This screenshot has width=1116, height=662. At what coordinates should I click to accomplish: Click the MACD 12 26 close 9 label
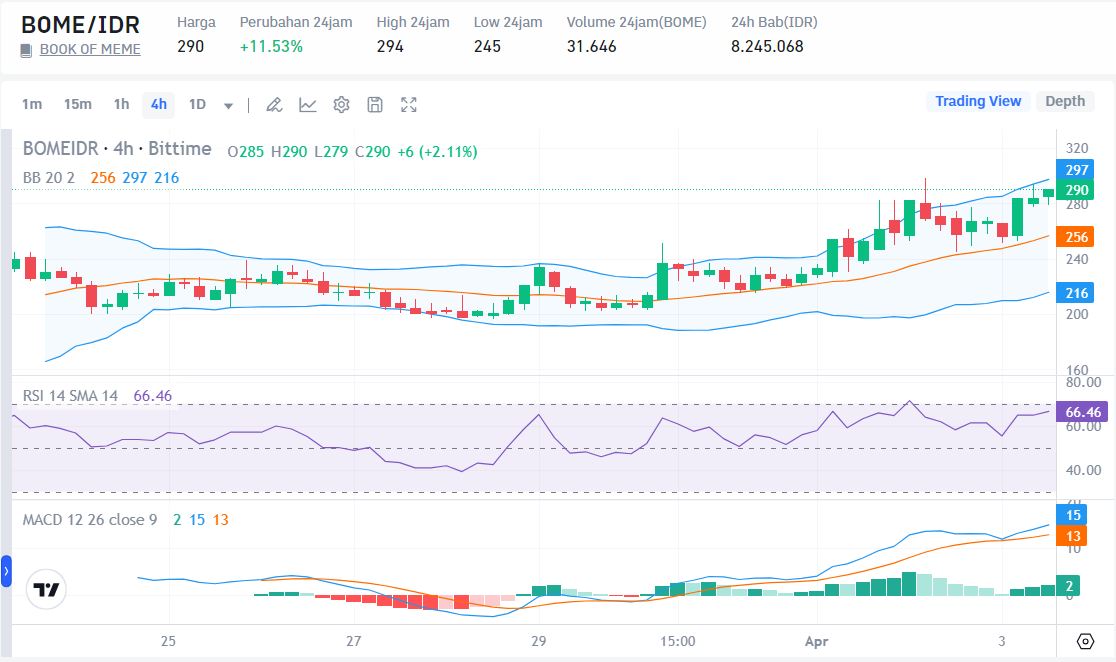click(90, 520)
